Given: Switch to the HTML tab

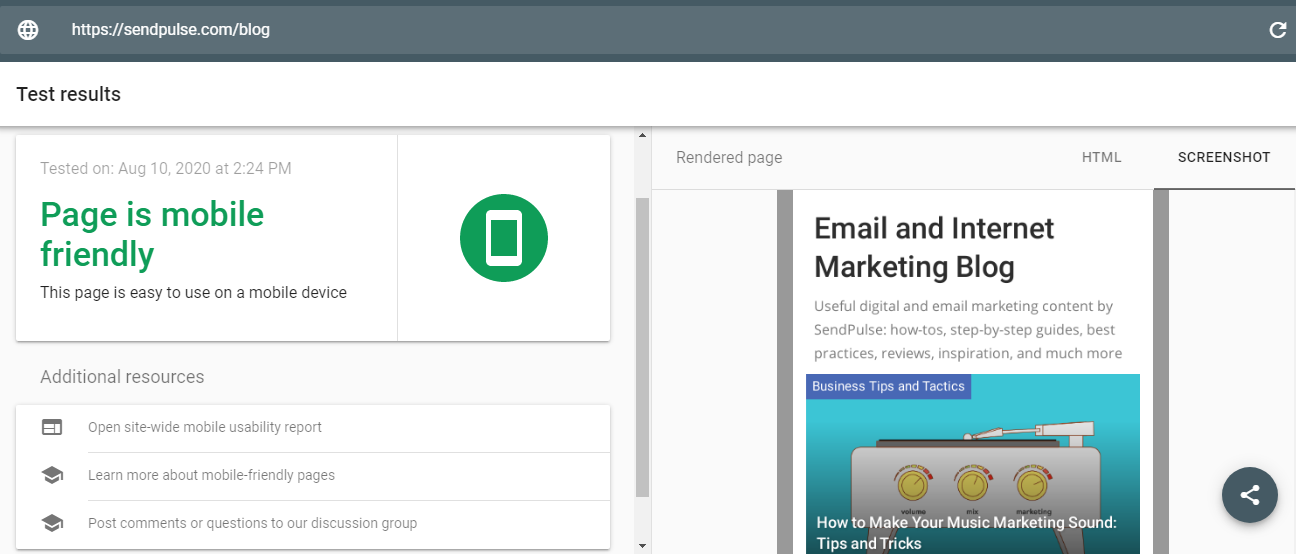Looking at the screenshot, I should point(1101,157).
